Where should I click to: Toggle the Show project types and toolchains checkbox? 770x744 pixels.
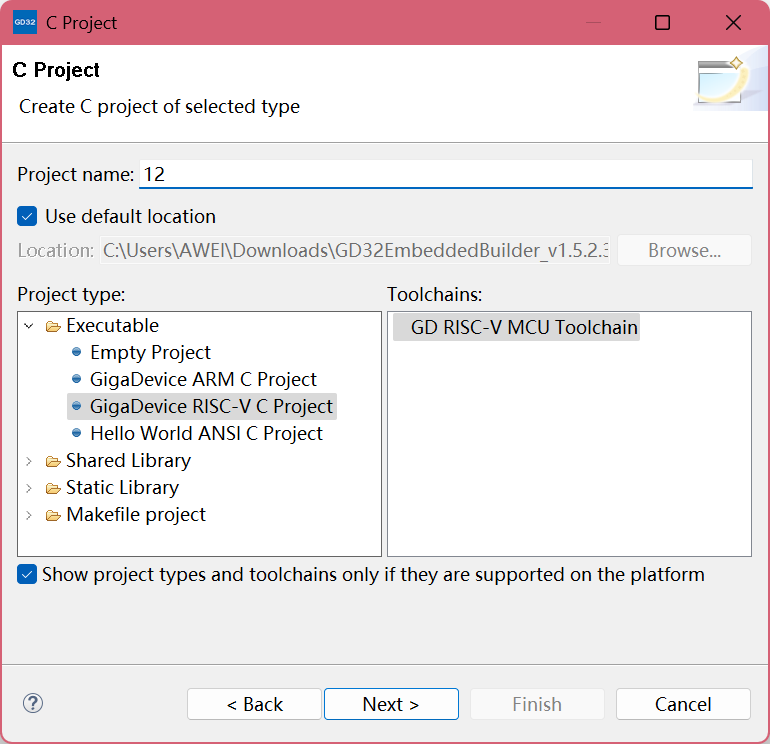(28, 575)
